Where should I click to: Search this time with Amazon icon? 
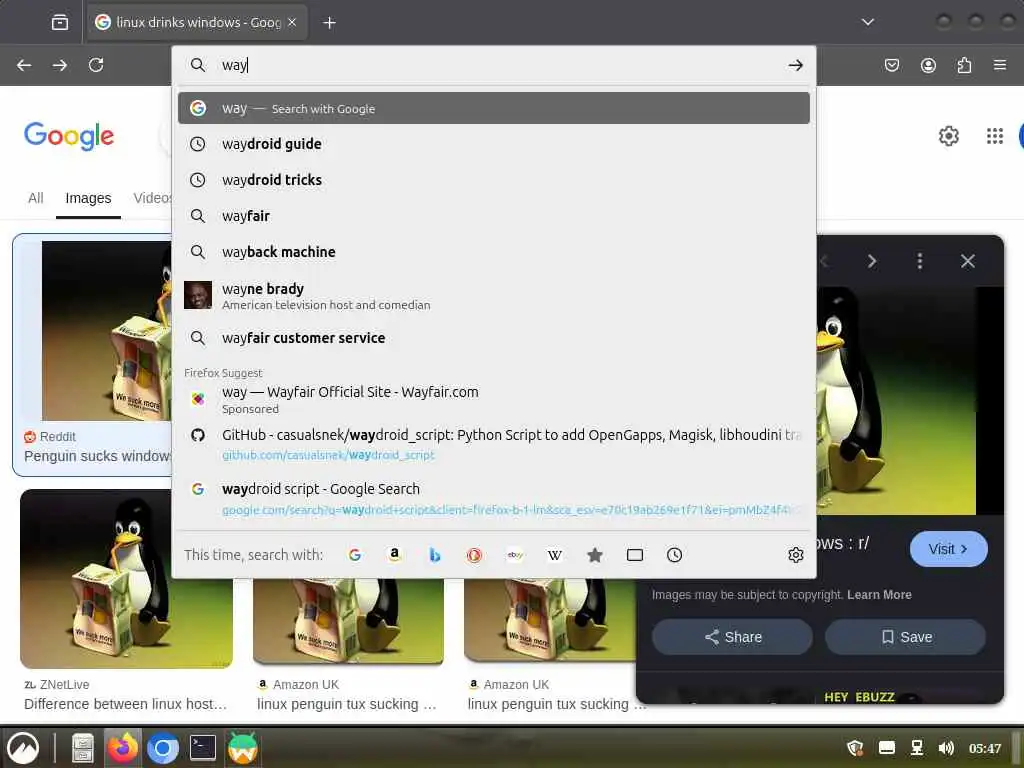[x=394, y=555]
